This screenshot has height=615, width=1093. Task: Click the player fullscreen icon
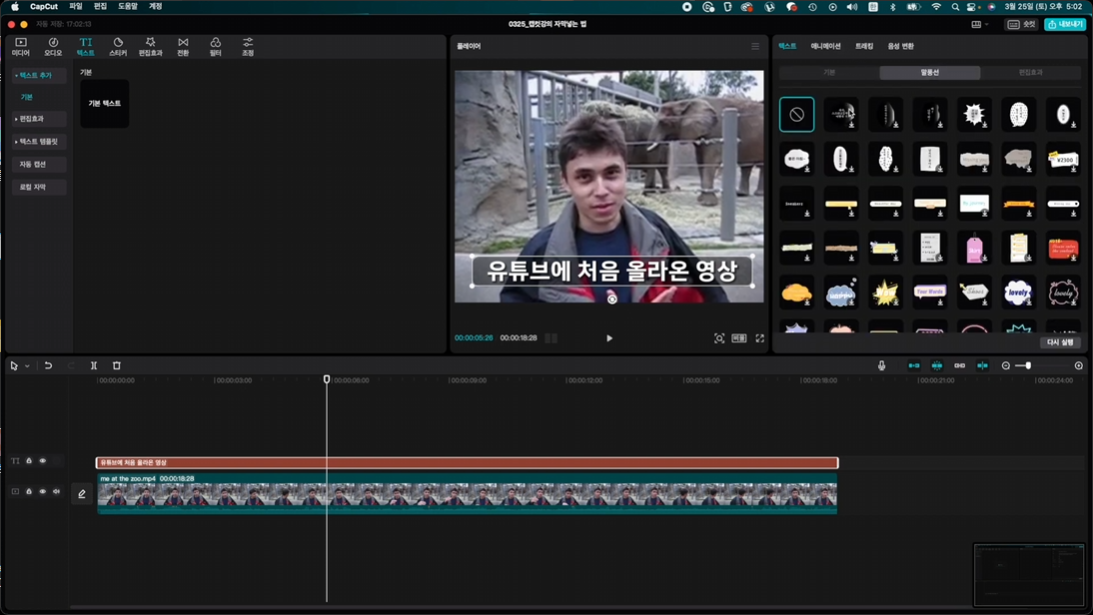point(760,338)
